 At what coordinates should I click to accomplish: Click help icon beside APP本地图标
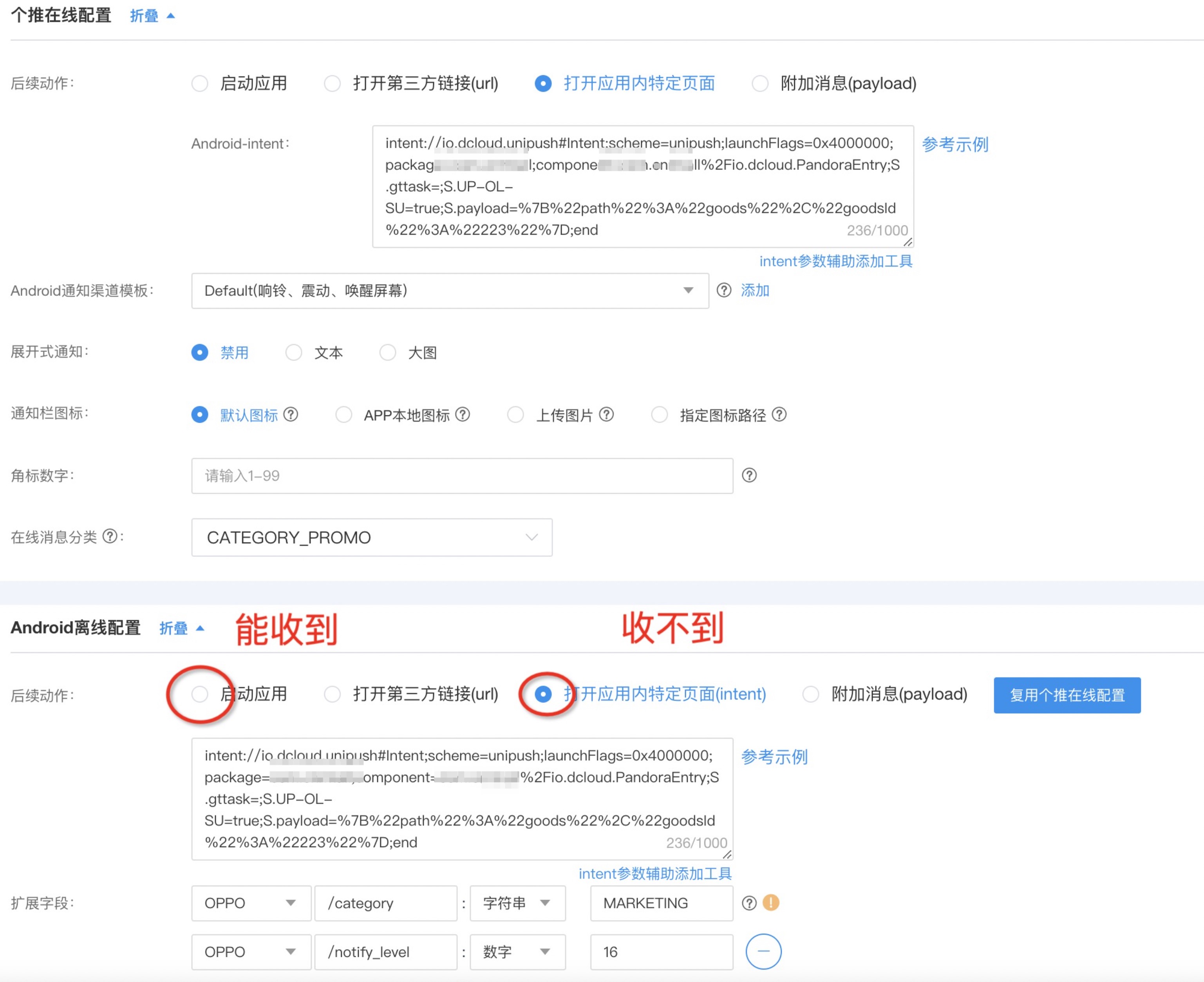click(x=463, y=415)
